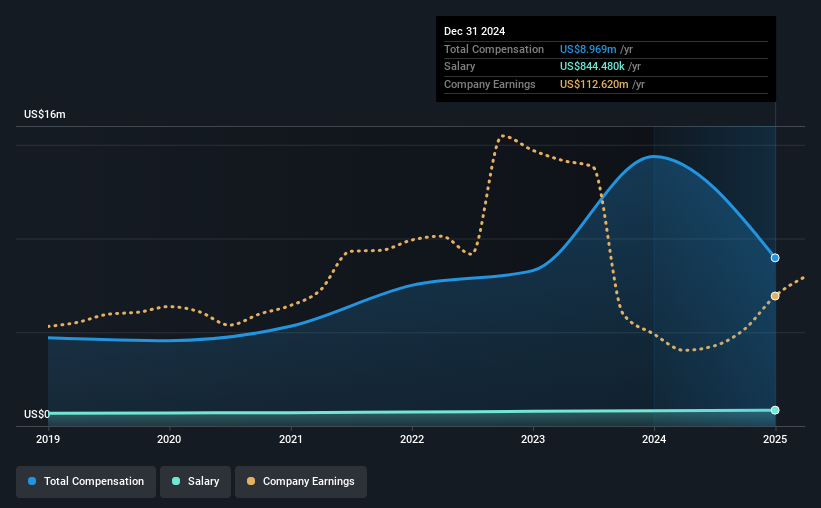This screenshot has height=508, width=821.
Task: Click the 2022 x-axis label
Action: point(412,439)
